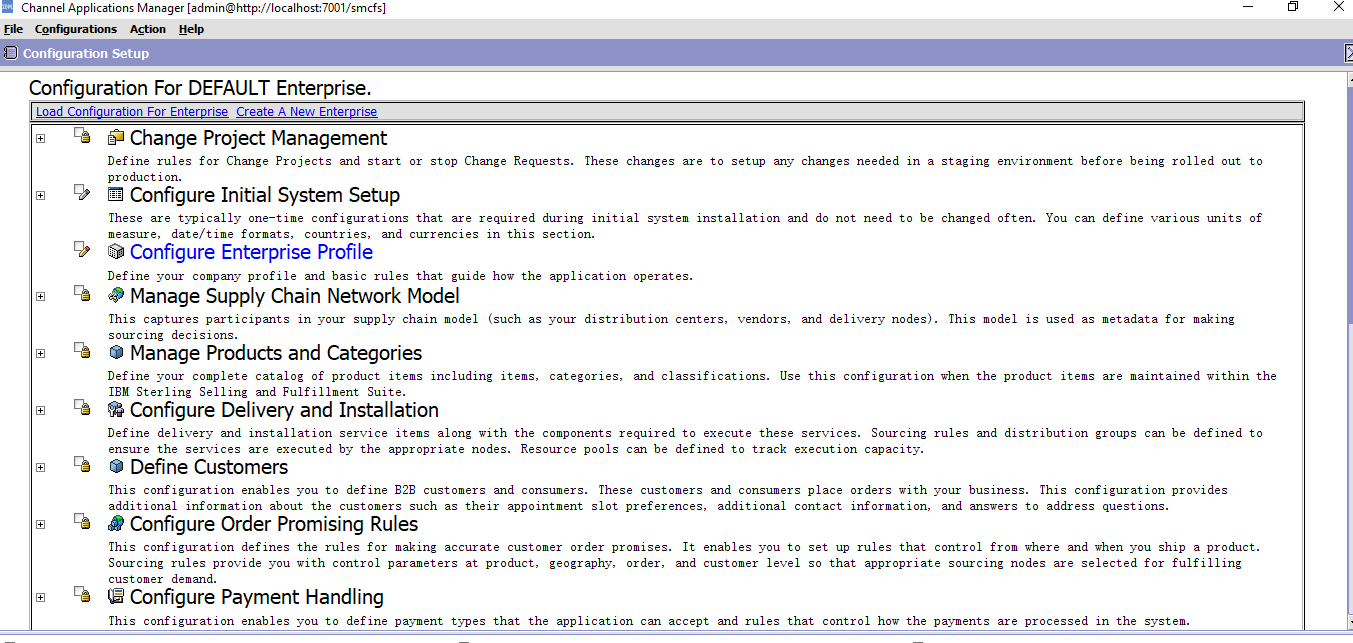Screen dimensions: 1353x643
Task: Open the Action menu
Action: click(147, 29)
